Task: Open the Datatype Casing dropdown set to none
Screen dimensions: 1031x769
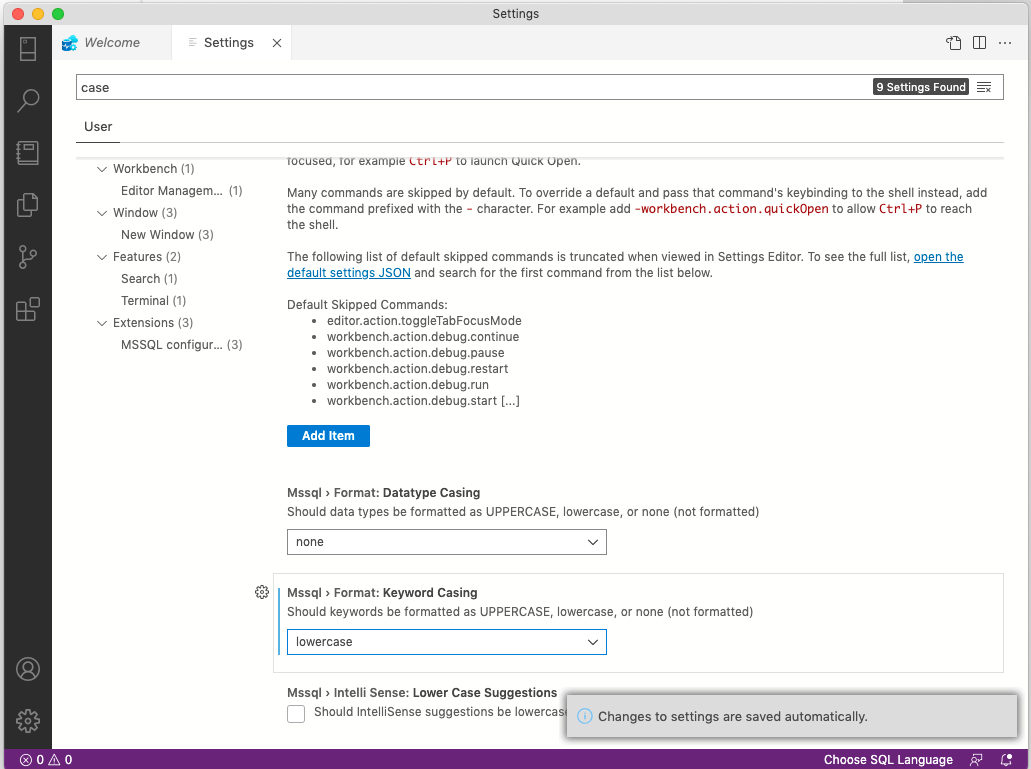Action: [446, 542]
